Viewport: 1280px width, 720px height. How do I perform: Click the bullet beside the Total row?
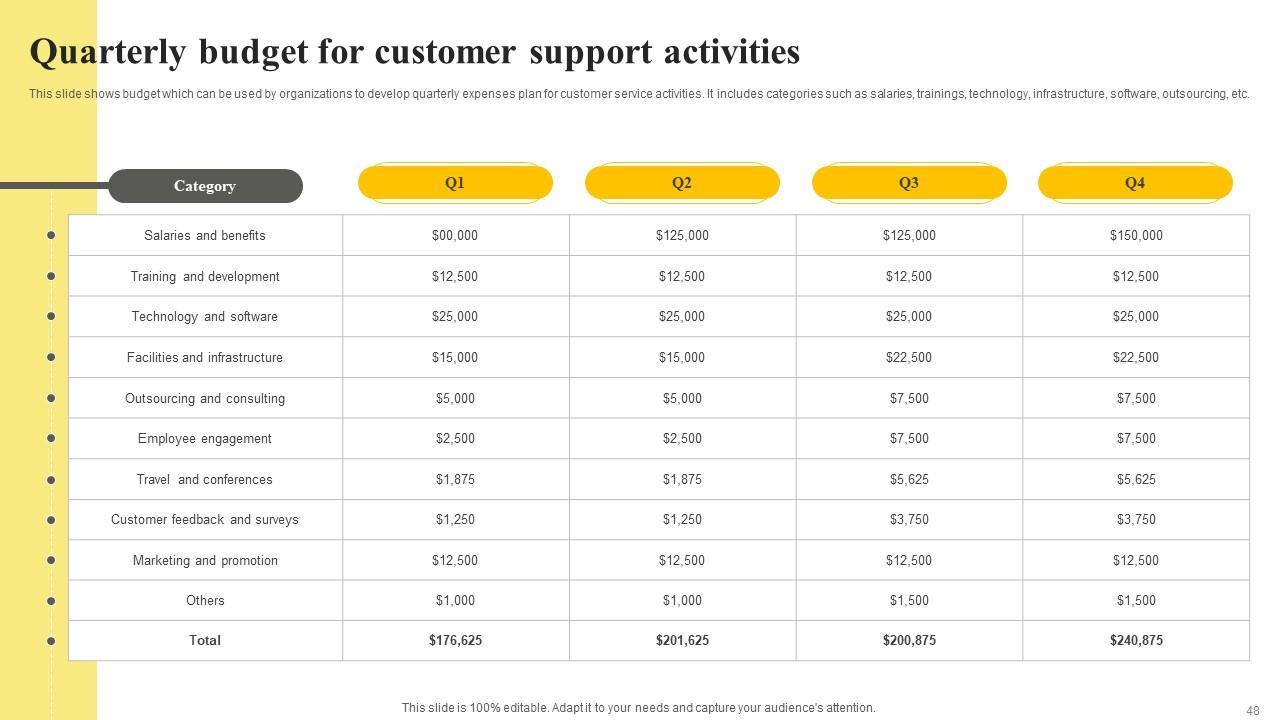click(x=51, y=641)
